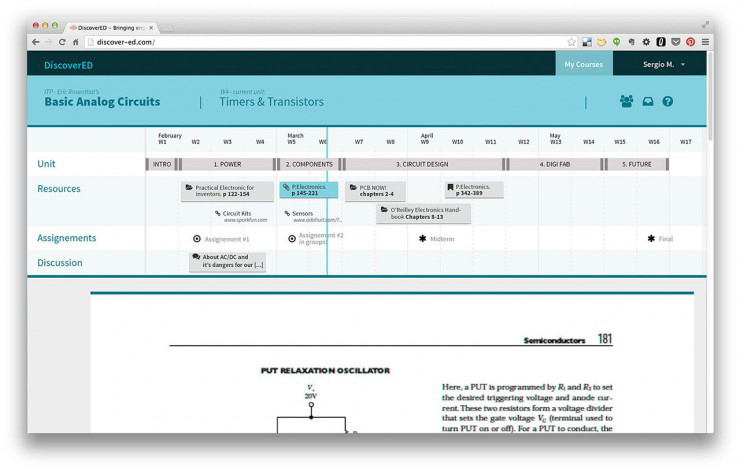Click the browser reload icon
The image size is (740, 471).
[62, 42]
